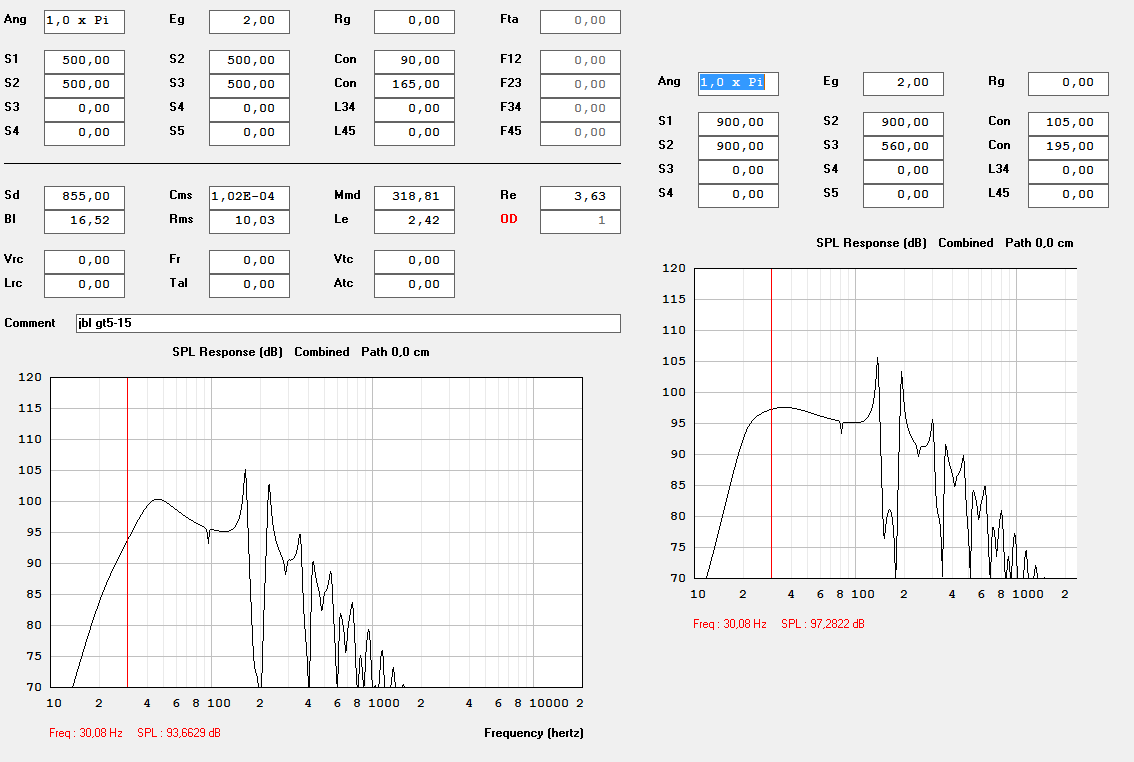Select the F45 input field
The width and height of the screenshot is (1134, 762).
pyautogui.click(x=580, y=133)
